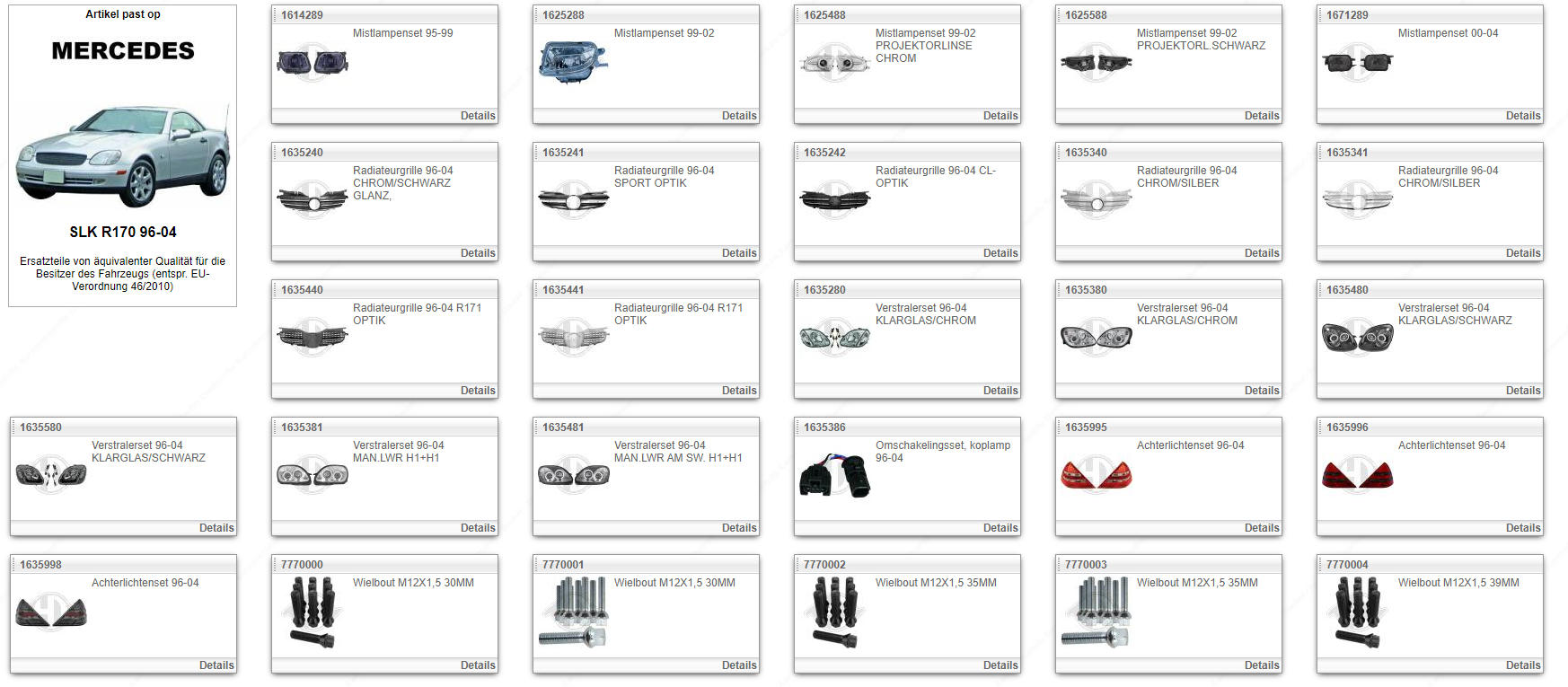Open Details for taillight set 1635996
This screenshot has height=687, width=1568.
(1522, 528)
